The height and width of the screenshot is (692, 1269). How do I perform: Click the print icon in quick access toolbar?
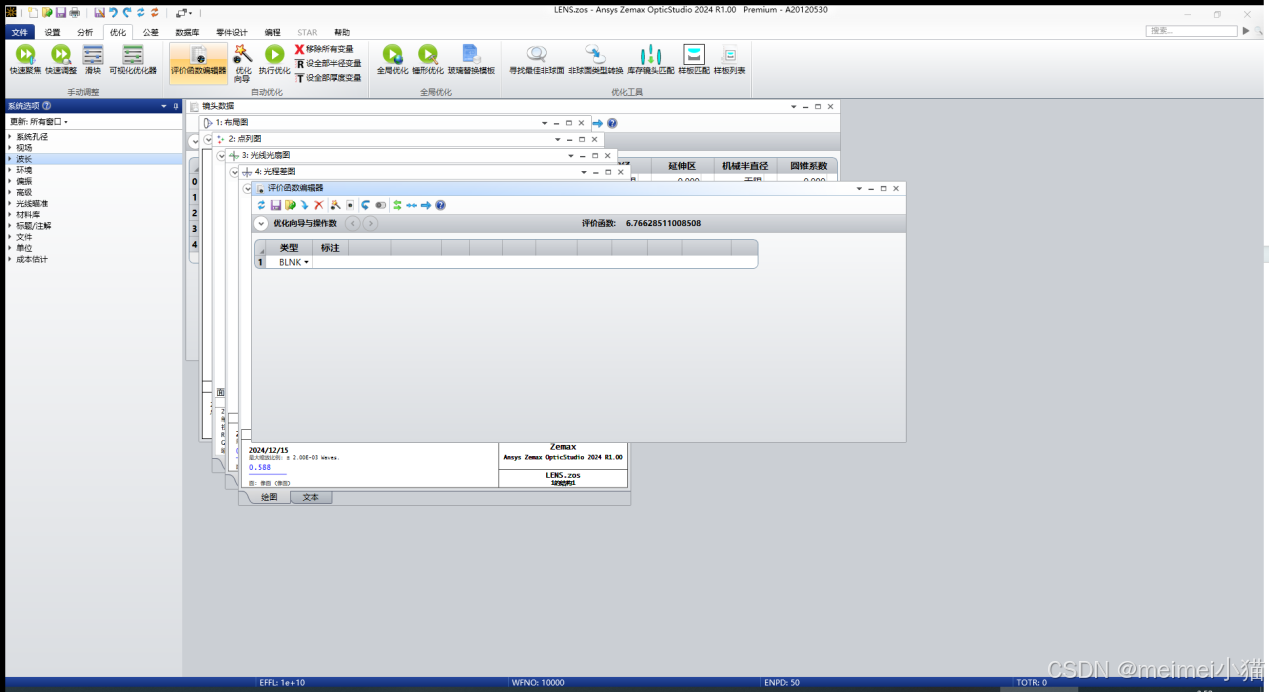point(74,13)
